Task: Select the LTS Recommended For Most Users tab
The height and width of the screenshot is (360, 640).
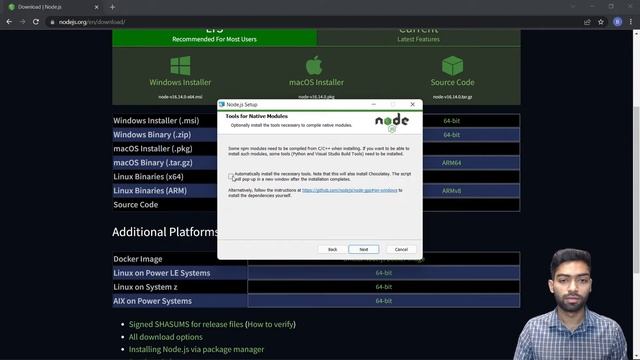Action: (214, 37)
